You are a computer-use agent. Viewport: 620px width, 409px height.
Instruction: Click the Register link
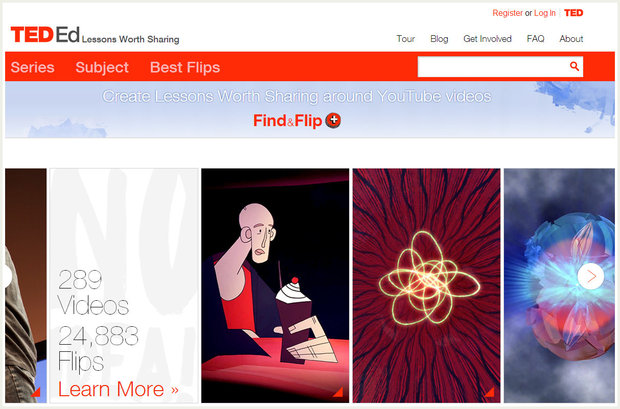[507, 13]
